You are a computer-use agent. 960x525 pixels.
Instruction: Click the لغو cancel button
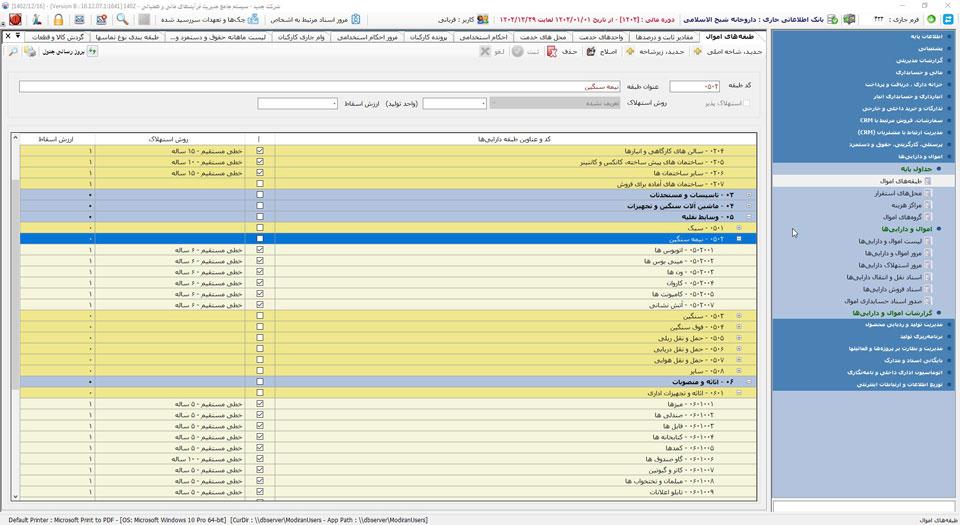[x=492, y=51]
